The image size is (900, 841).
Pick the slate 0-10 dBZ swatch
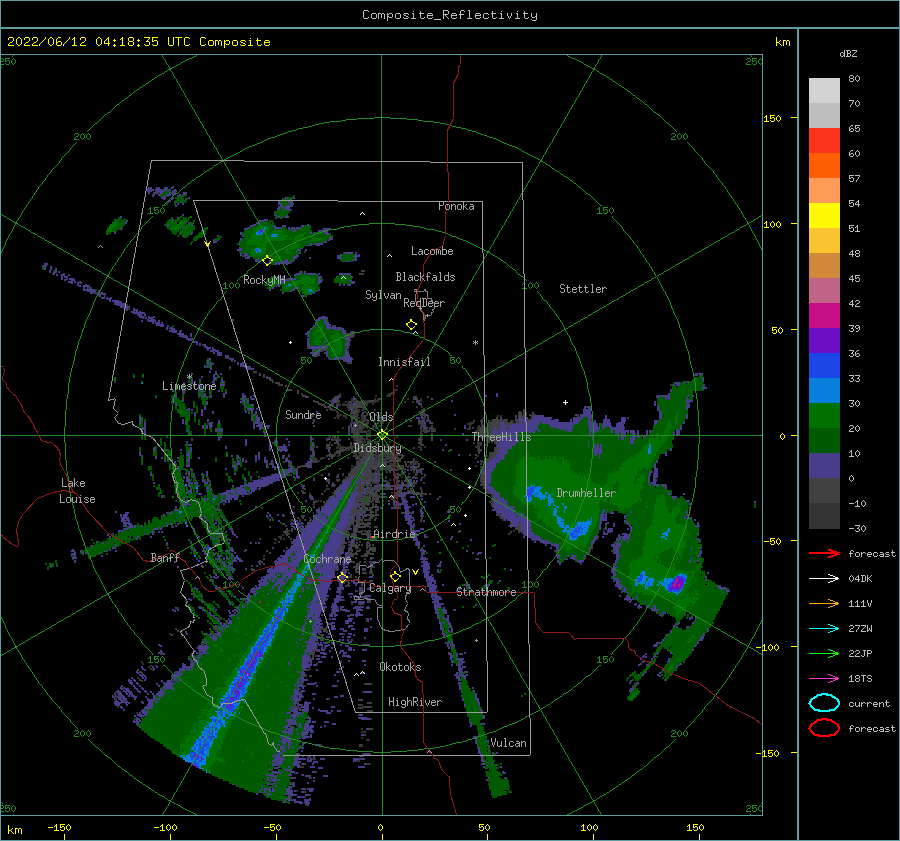(824, 465)
